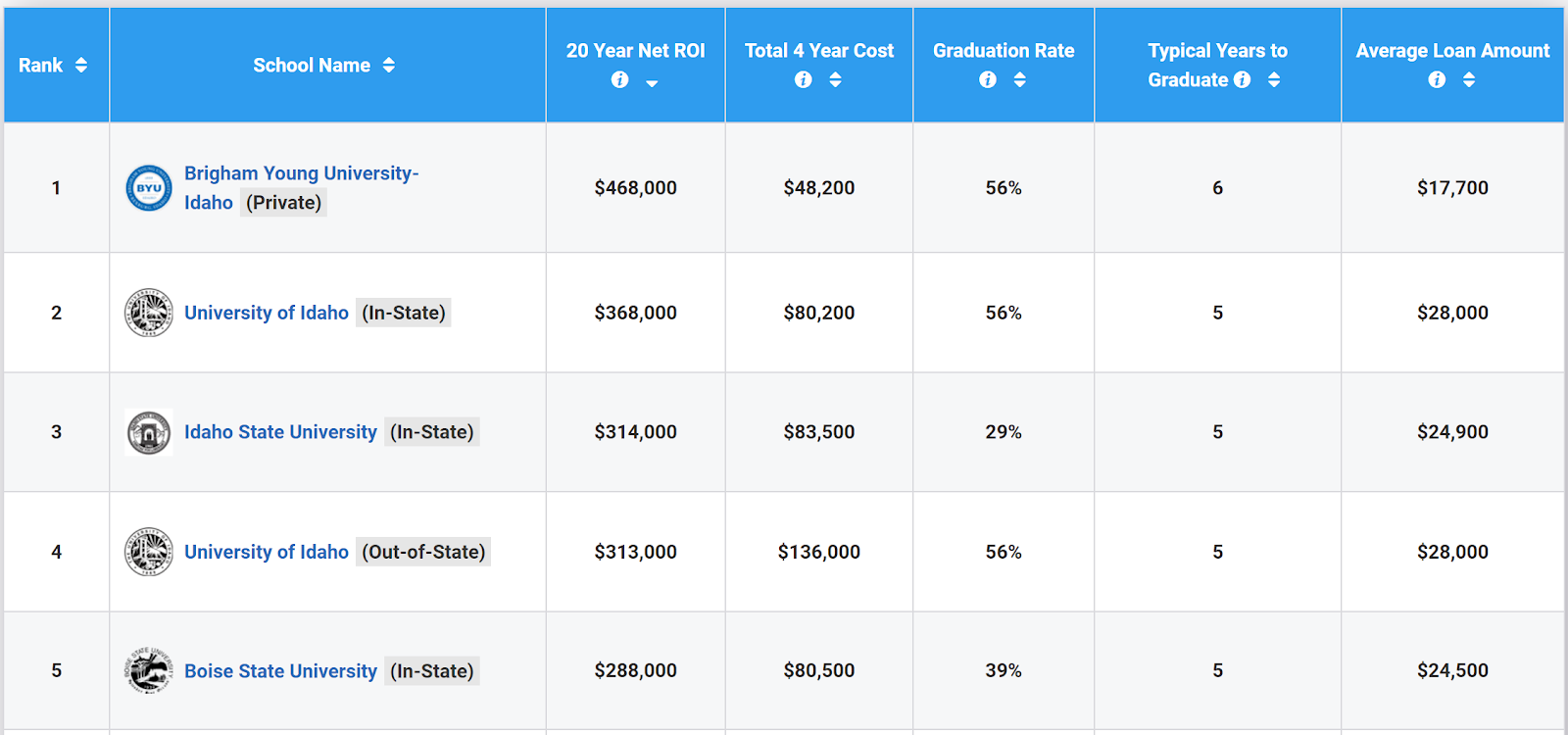
Task: Click the Typical Years to Graduate info icon
Action: [1243, 80]
